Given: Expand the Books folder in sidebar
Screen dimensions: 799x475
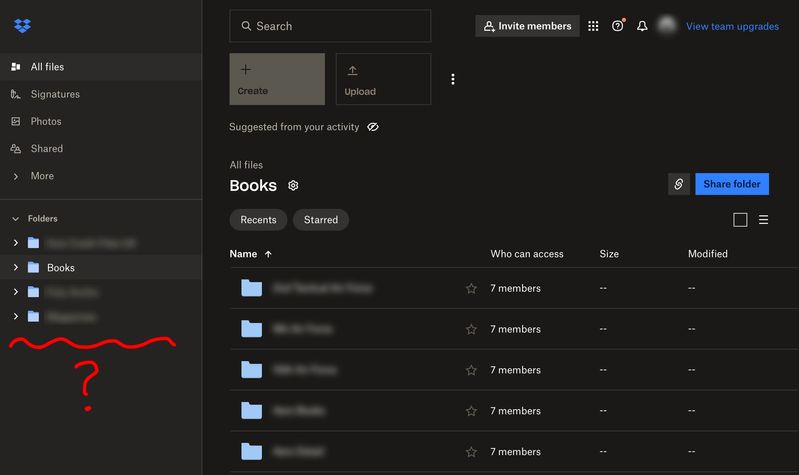Looking at the screenshot, I should click(15, 267).
